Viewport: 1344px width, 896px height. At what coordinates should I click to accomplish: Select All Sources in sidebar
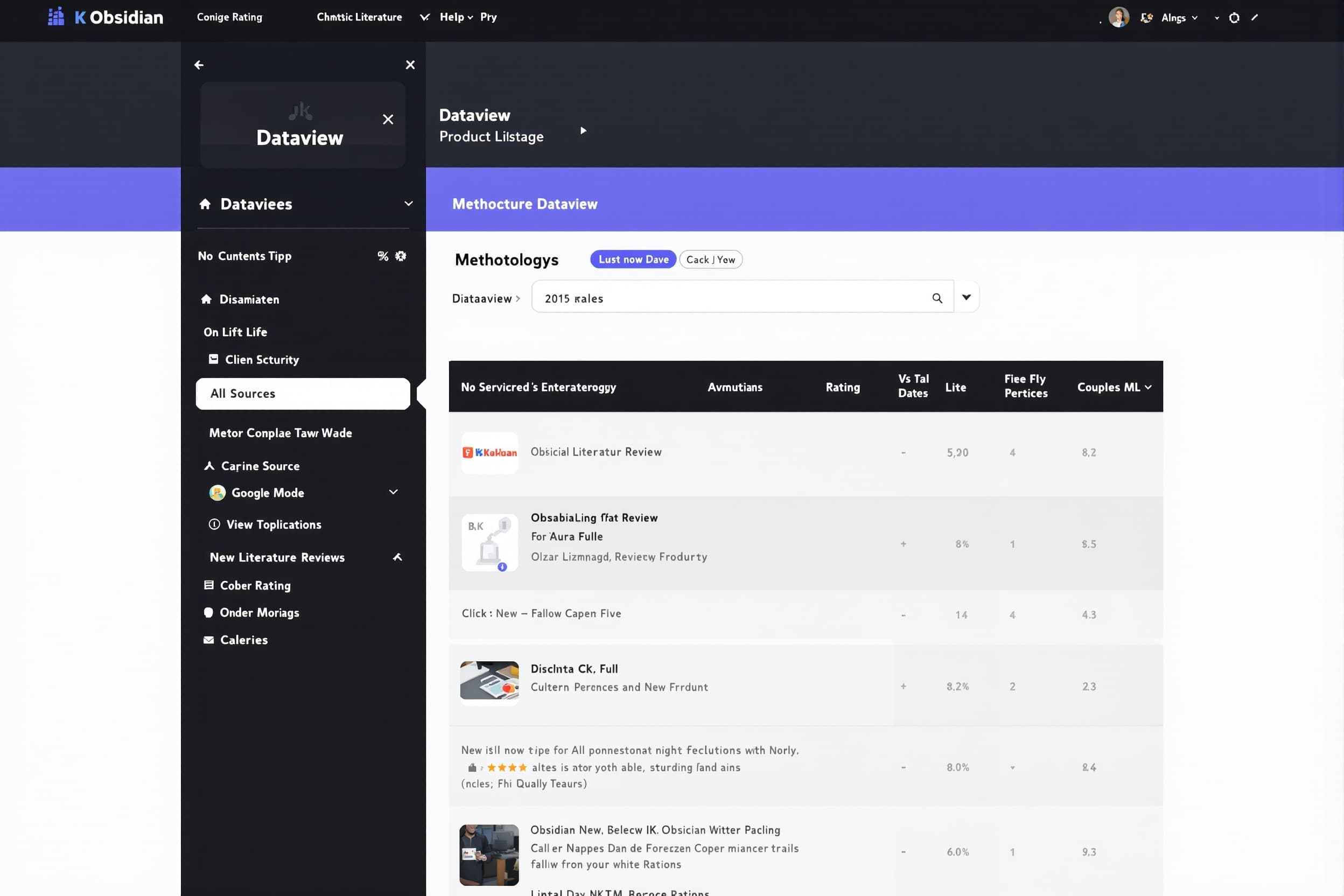click(x=303, y=394)
